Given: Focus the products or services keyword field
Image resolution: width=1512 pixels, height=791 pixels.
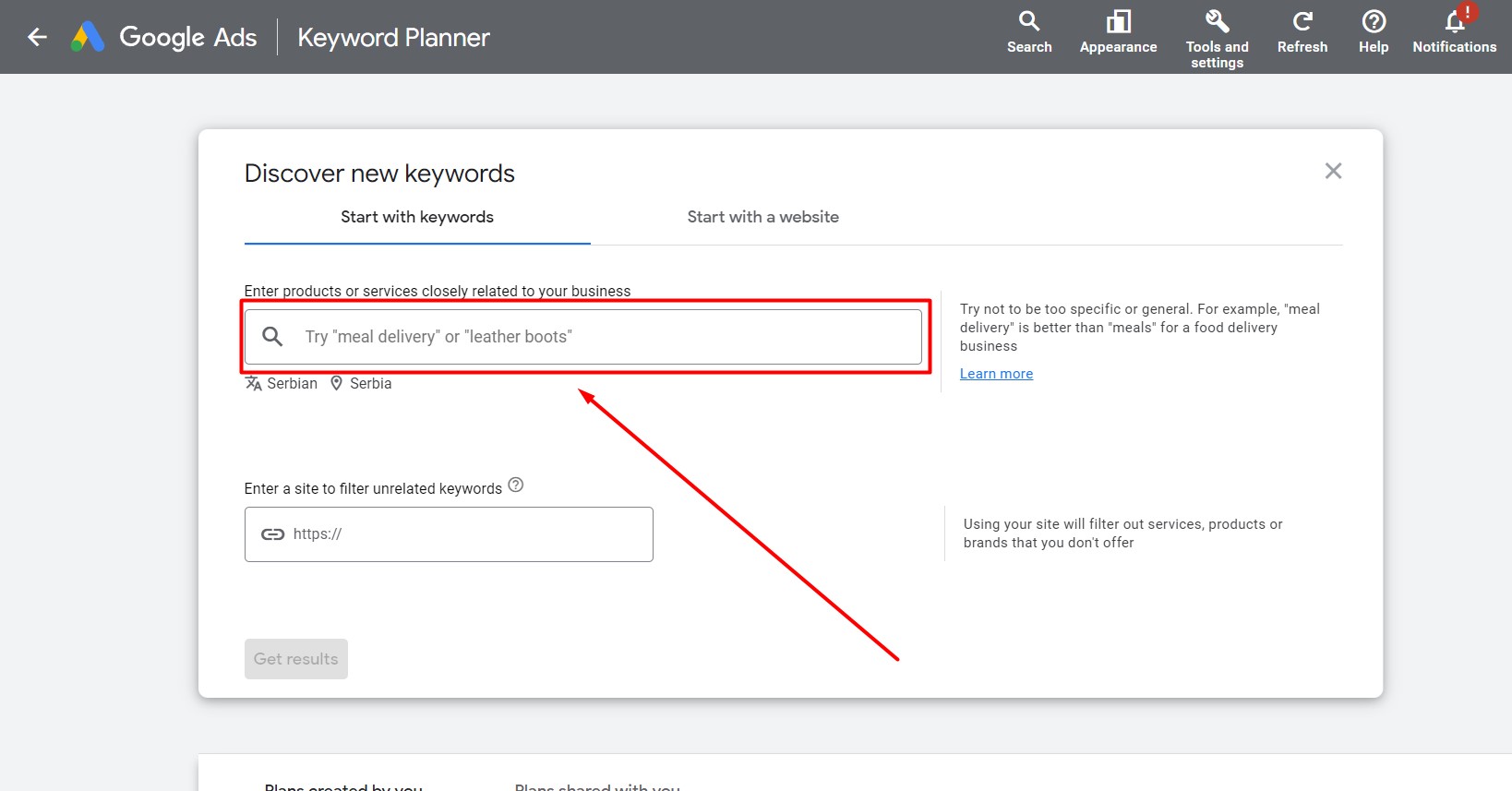Looking at the screenshot, I should pyautogui.click(x=583, y=337).
